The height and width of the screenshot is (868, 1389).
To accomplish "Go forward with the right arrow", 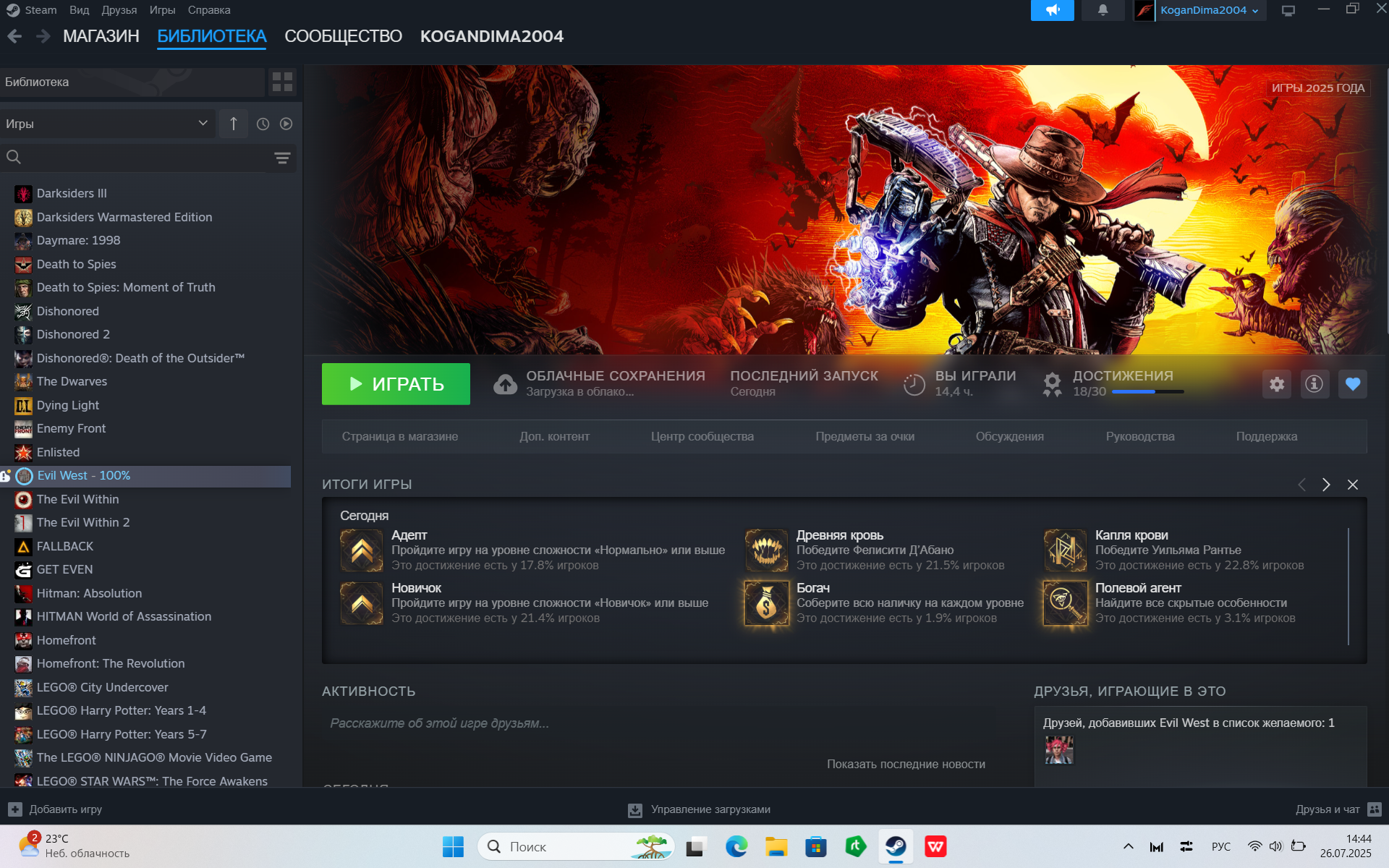I will pyautogui.click(x=43, y=36).
